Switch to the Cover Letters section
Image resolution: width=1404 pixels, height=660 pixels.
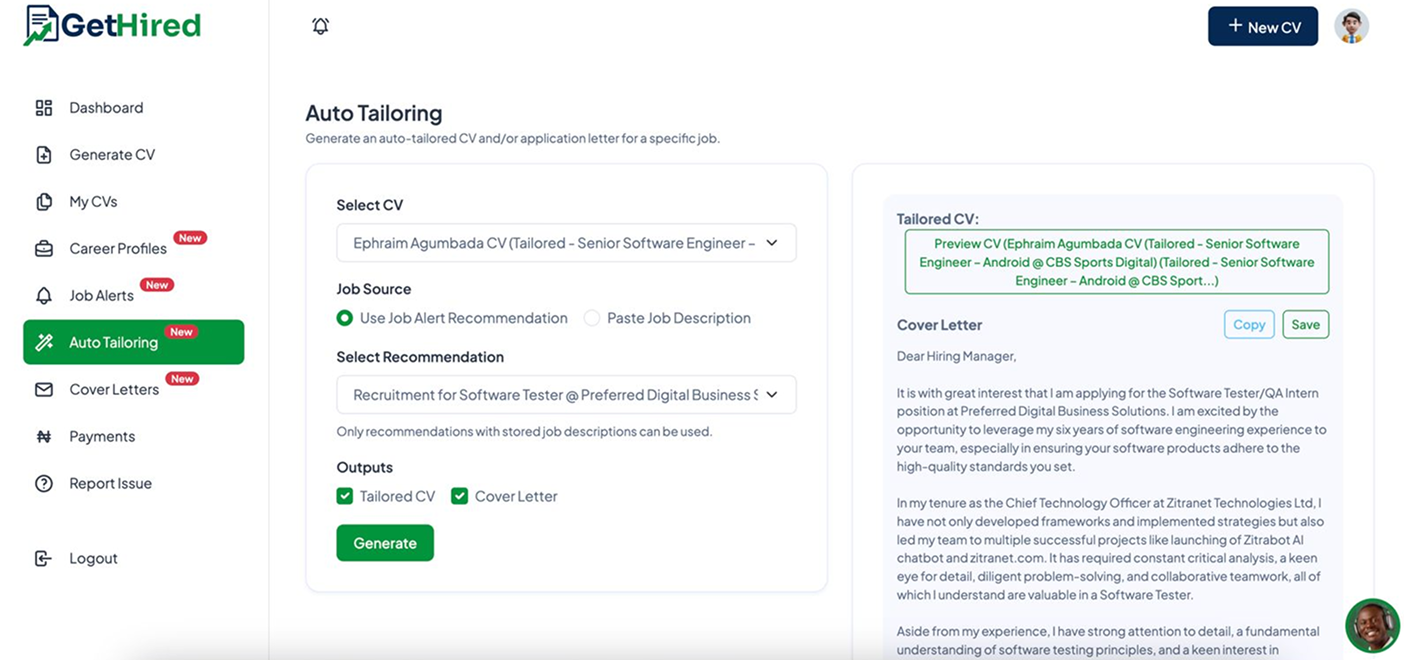pos(114,389)
